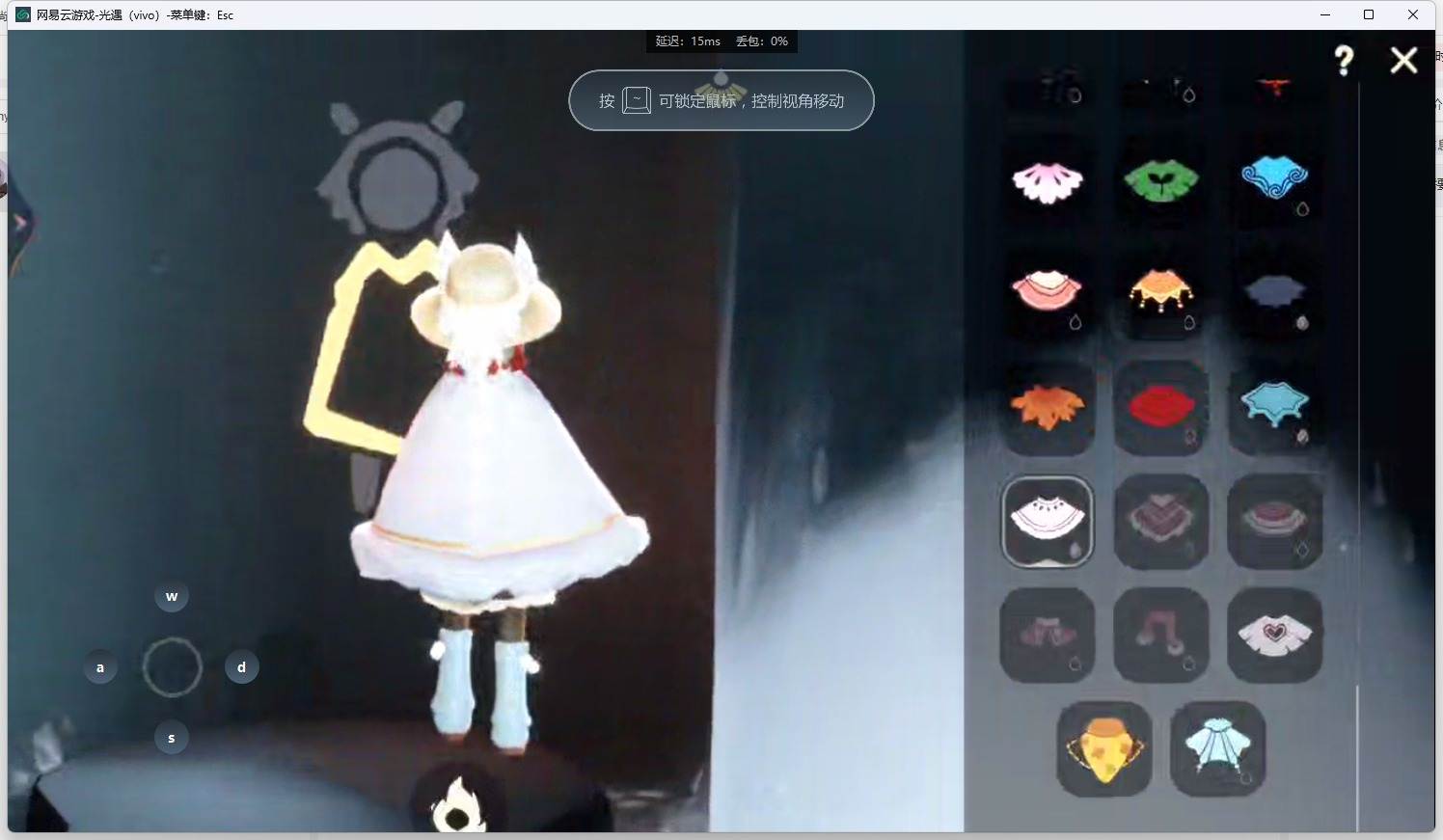1443x840 pixels.
Task: Click the currently equipped white cape
Action: pyautogui.click(x=1048, y=521)
